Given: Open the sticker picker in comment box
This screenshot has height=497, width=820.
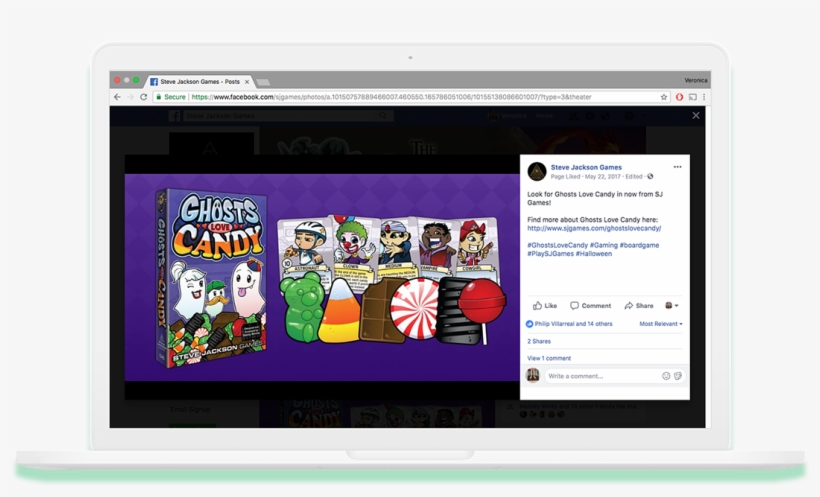Looking at the screenshot, I should [x=678, y=376].
